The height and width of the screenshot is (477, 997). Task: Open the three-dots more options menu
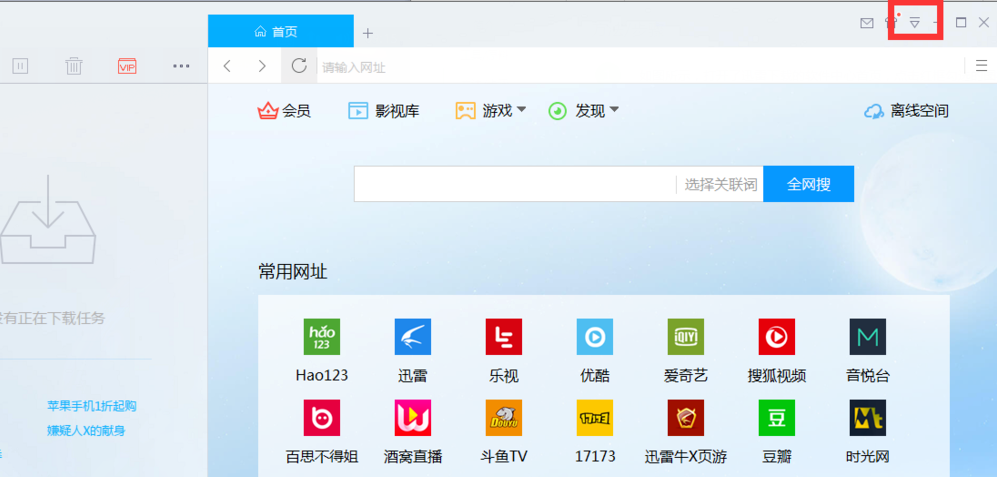(x=181, y=66)
